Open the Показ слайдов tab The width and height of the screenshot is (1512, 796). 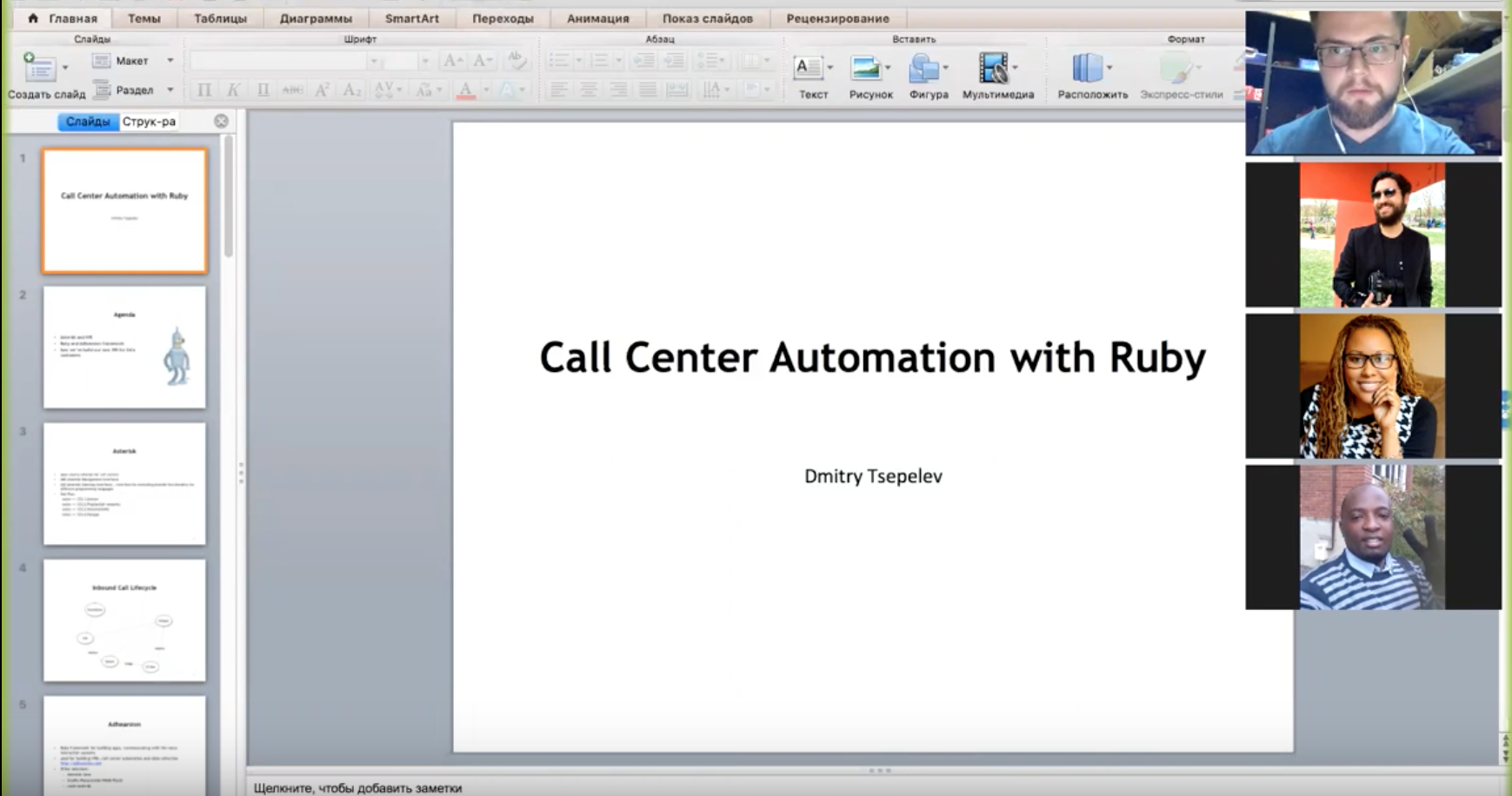click(x=708, y=18)
